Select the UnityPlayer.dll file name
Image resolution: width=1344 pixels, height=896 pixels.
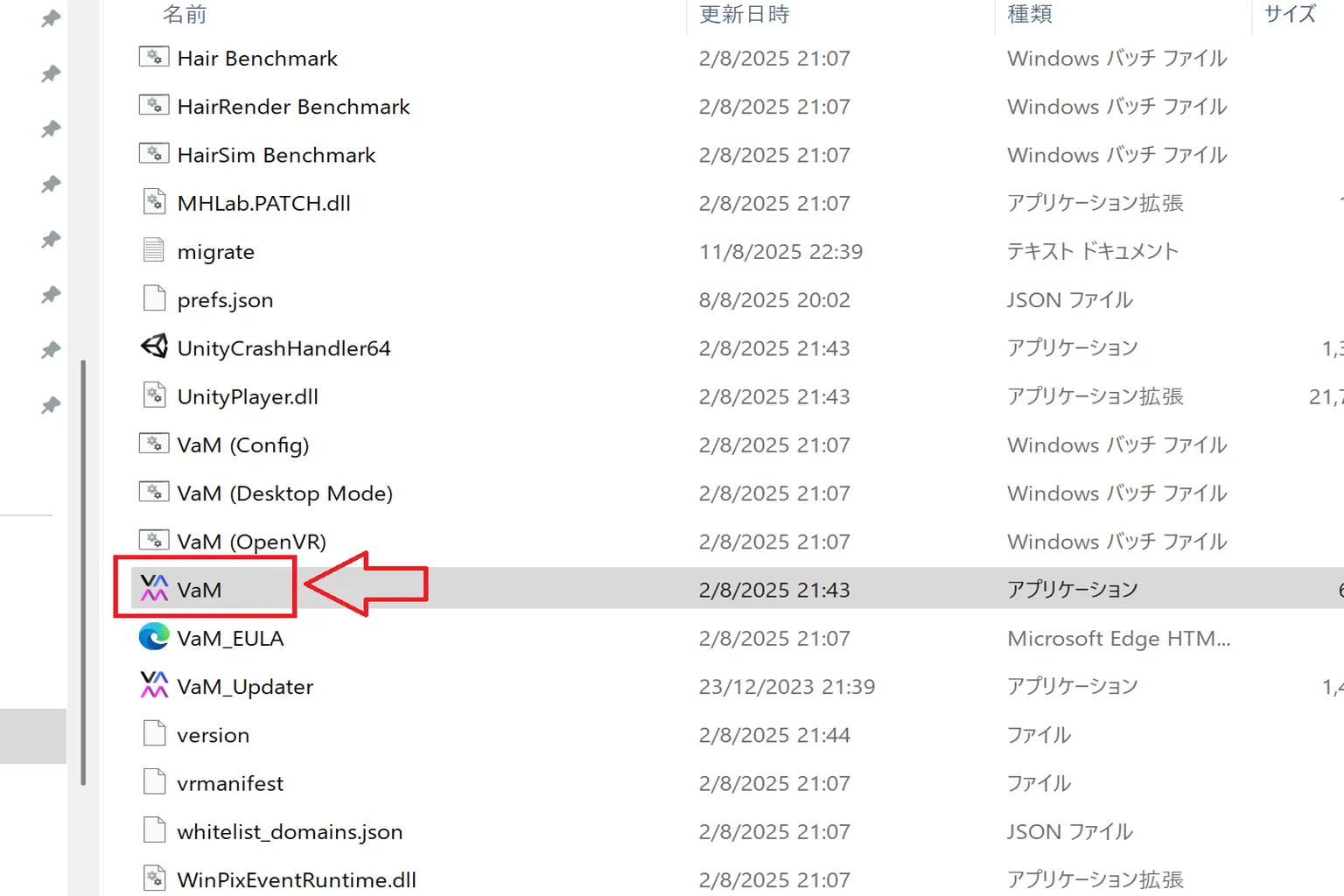[x=248, y=396]
